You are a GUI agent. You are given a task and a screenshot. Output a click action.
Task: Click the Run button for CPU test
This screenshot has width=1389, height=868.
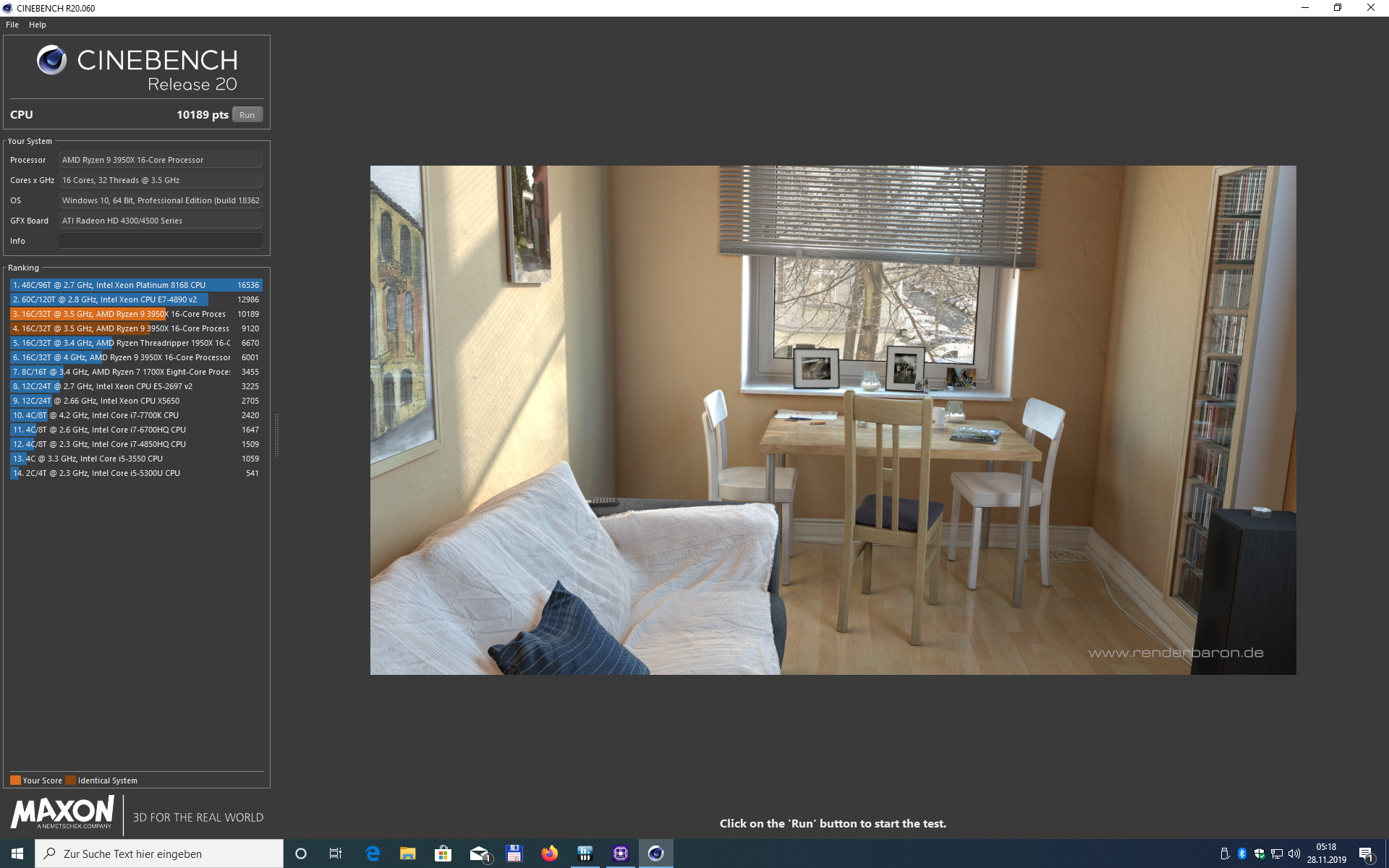247,115
